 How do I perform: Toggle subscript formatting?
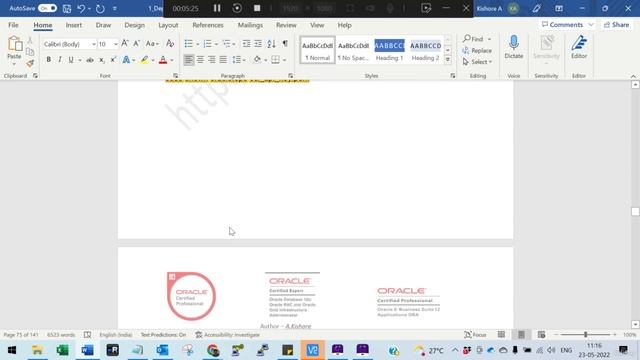102,60
